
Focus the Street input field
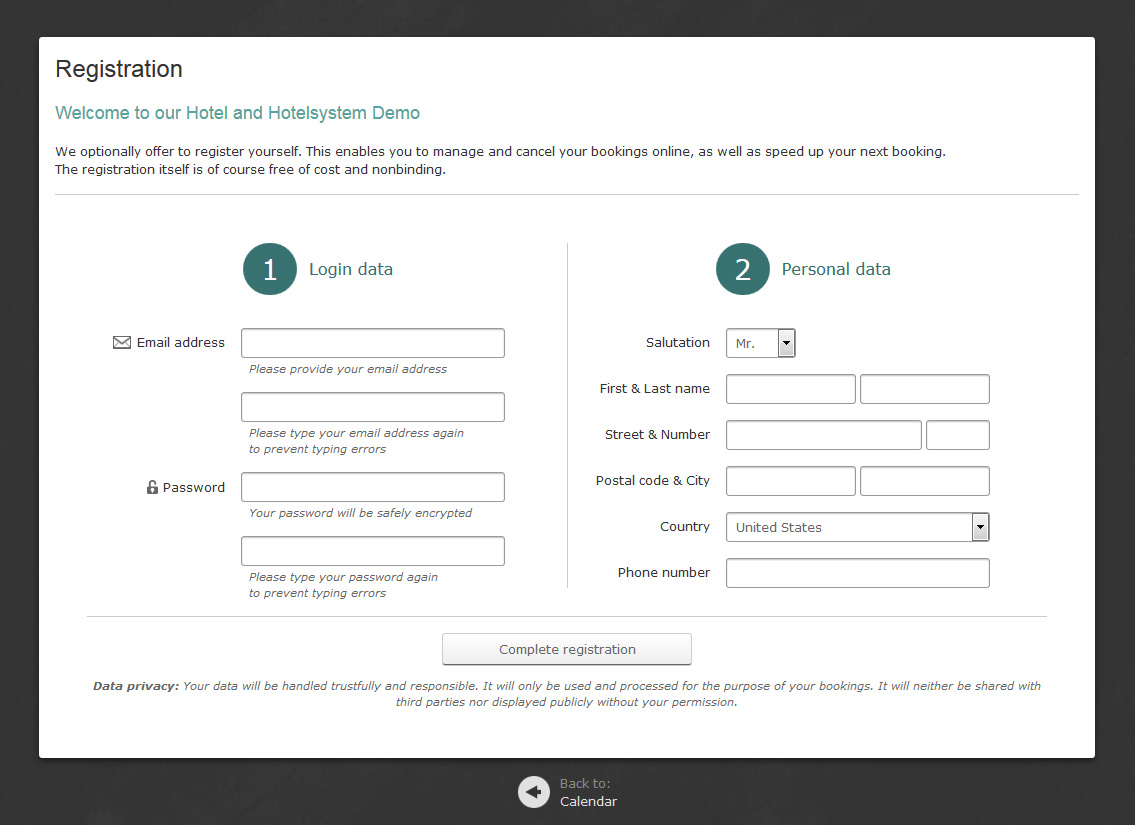823,435
